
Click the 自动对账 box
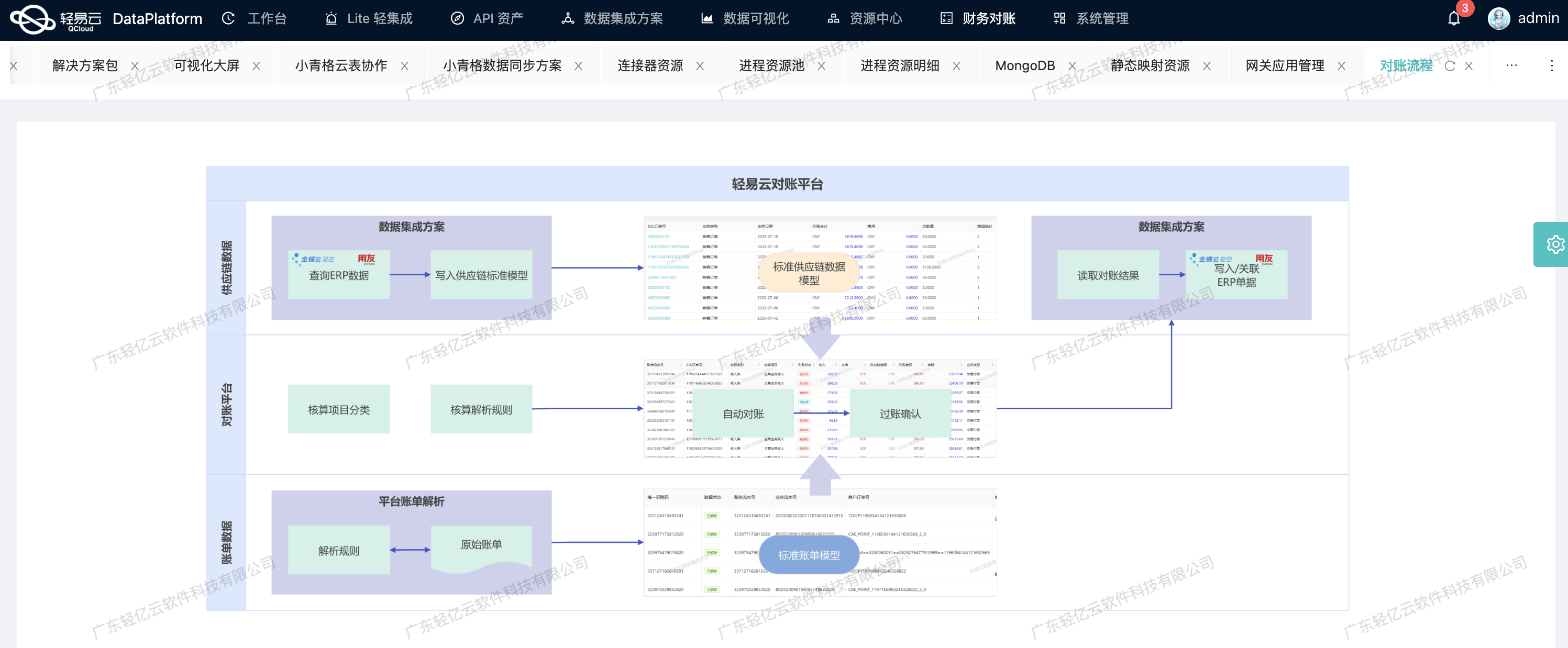click(x=743, y=413)
